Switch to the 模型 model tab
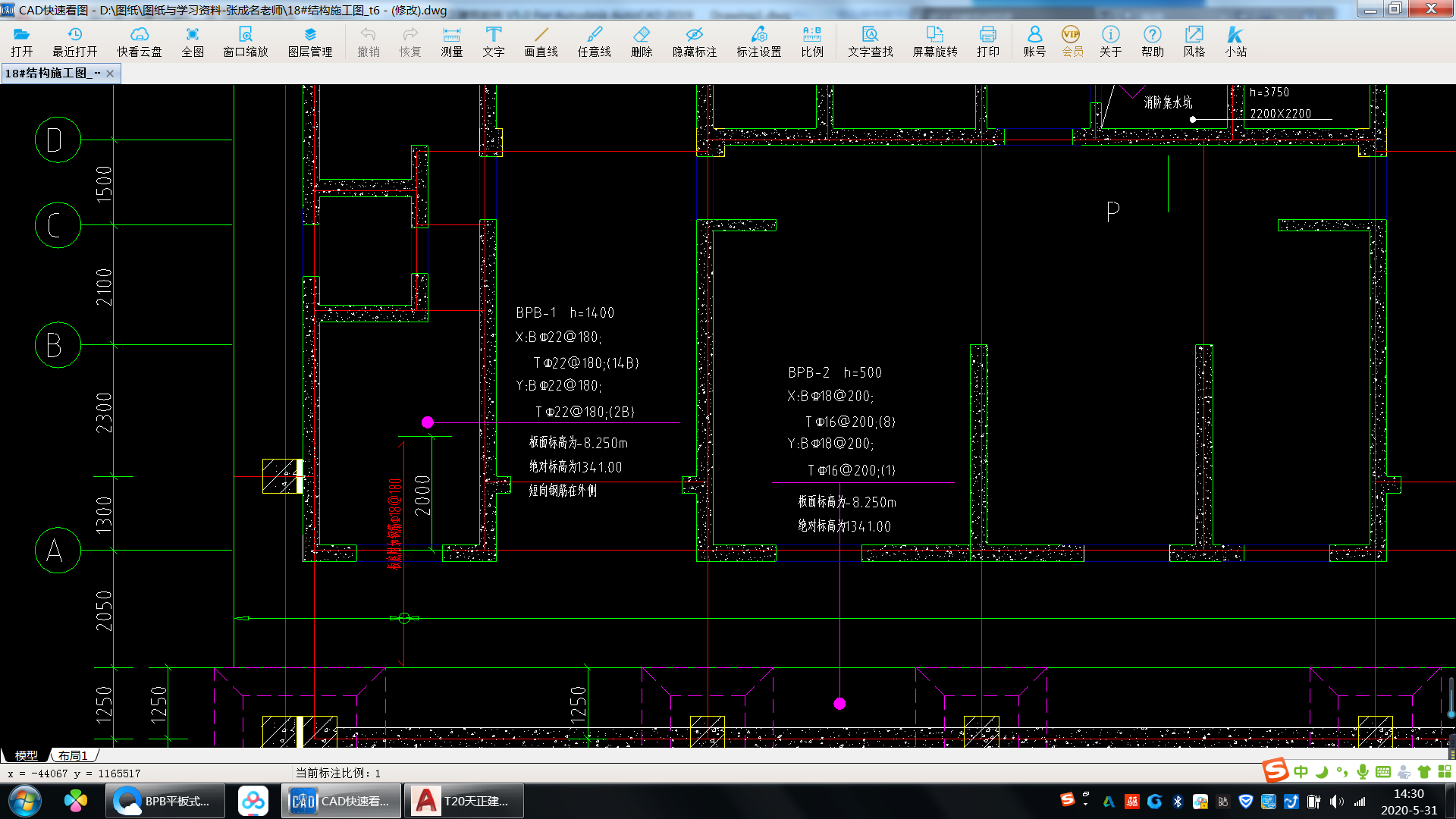 27,755
